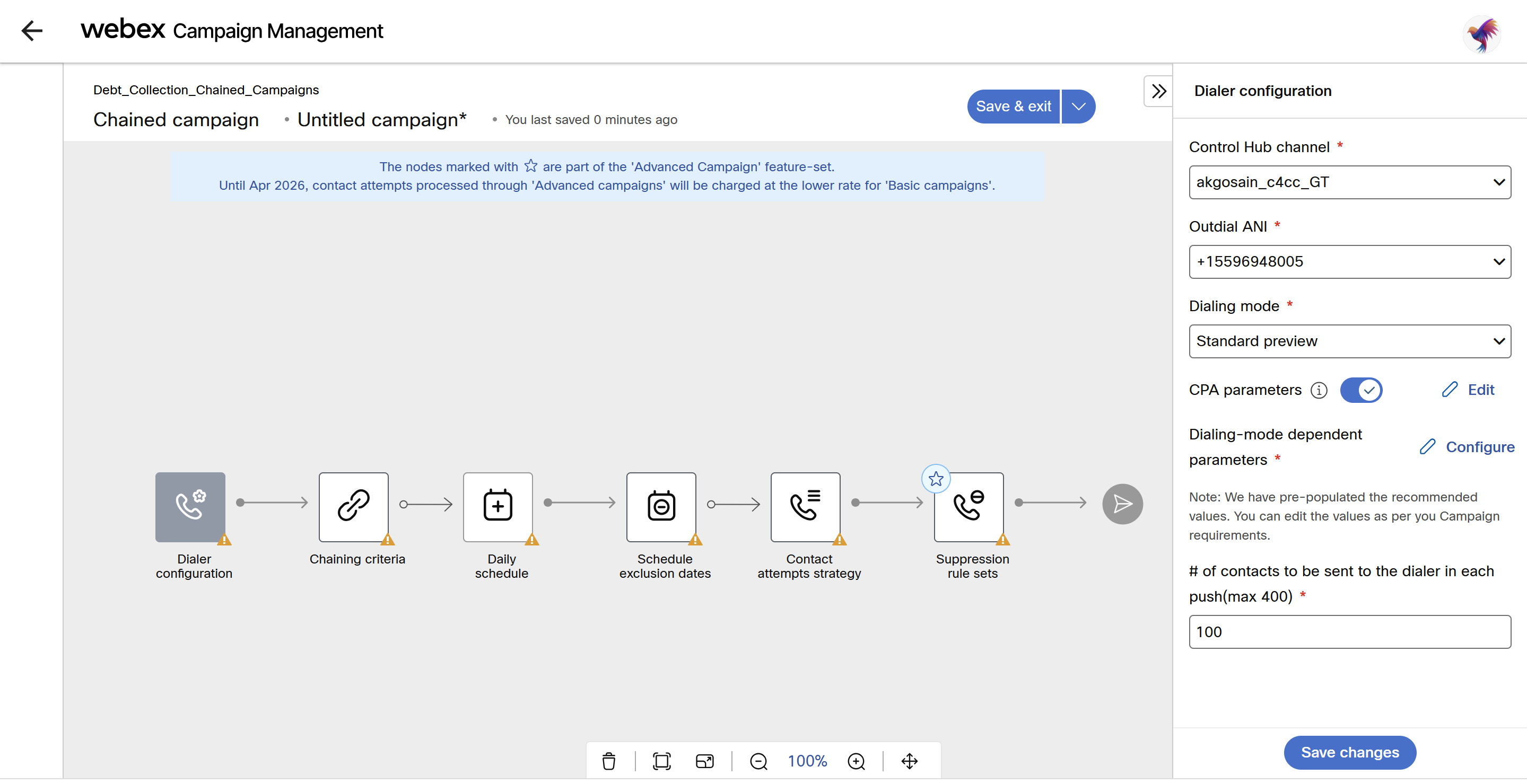Select the Dialer configuration node
The width and height of the screenshot is (1527, 784).
[190, 506]
